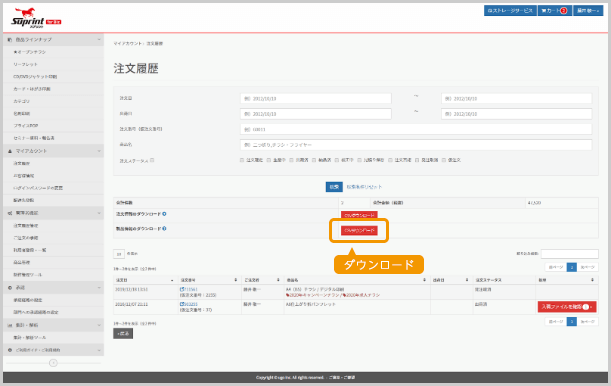The width and height of the screenshot is (611, 386).
Task: Click the external-link icon of order 903235
Action: pos(182,304)
